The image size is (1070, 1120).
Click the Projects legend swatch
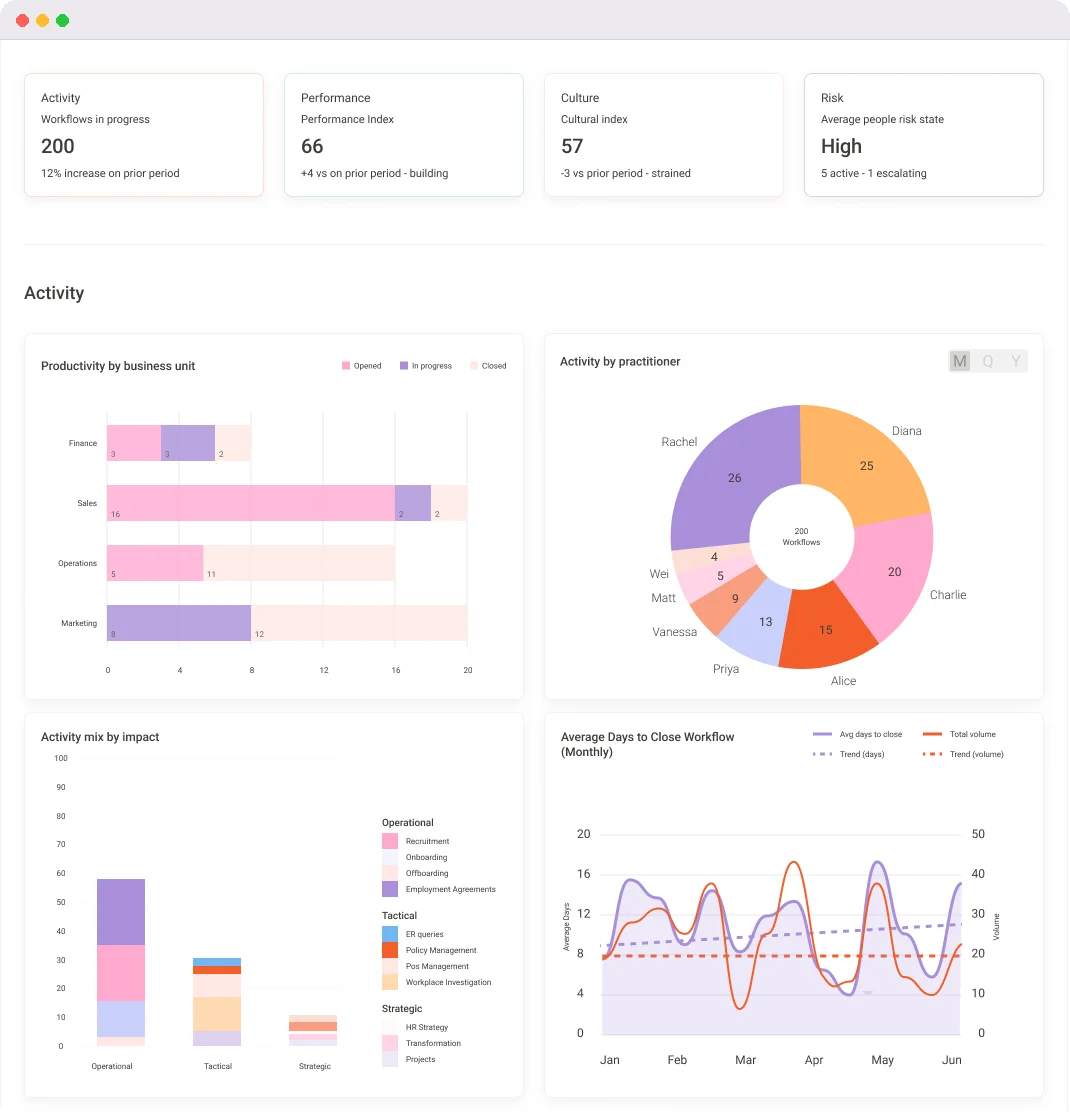click(390, 1059)
